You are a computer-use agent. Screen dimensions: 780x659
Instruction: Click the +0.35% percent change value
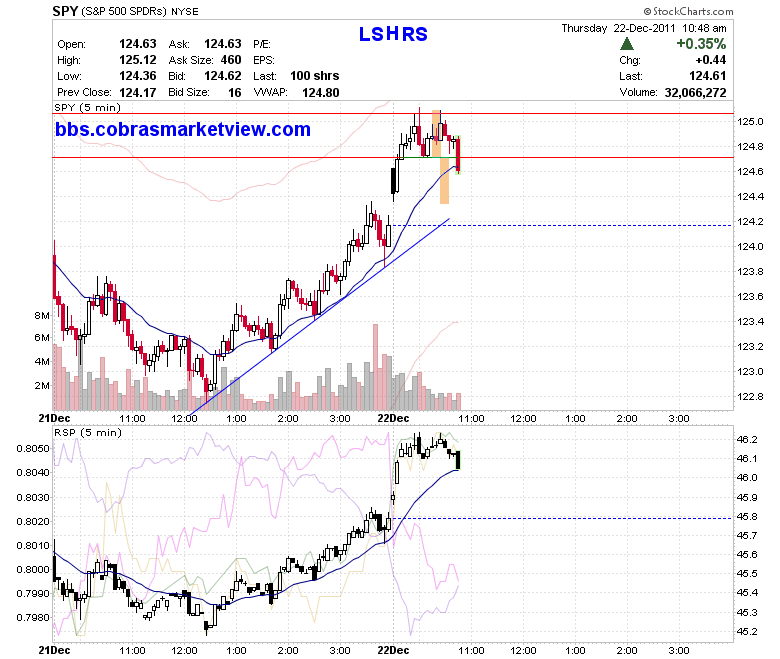pos(701,44)
